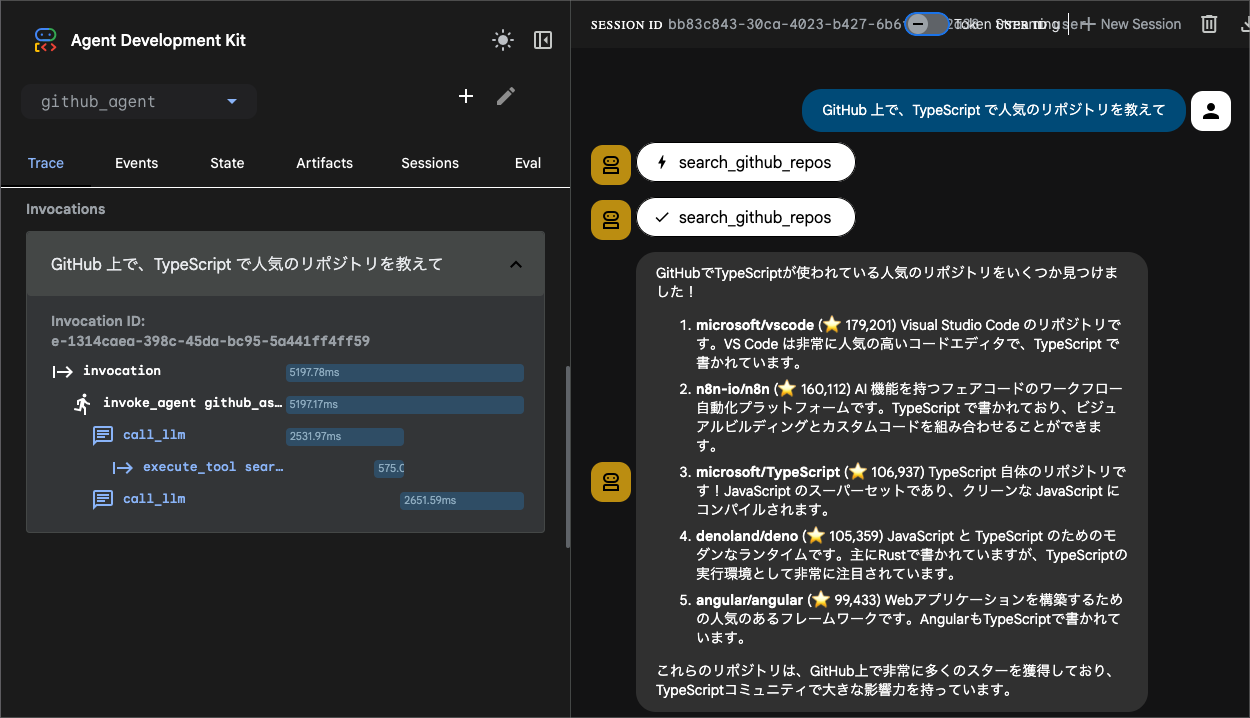Click the 2651.59ms call_llm duration bar
This screenshot has width=1250, height=718.
pos(462,500)
